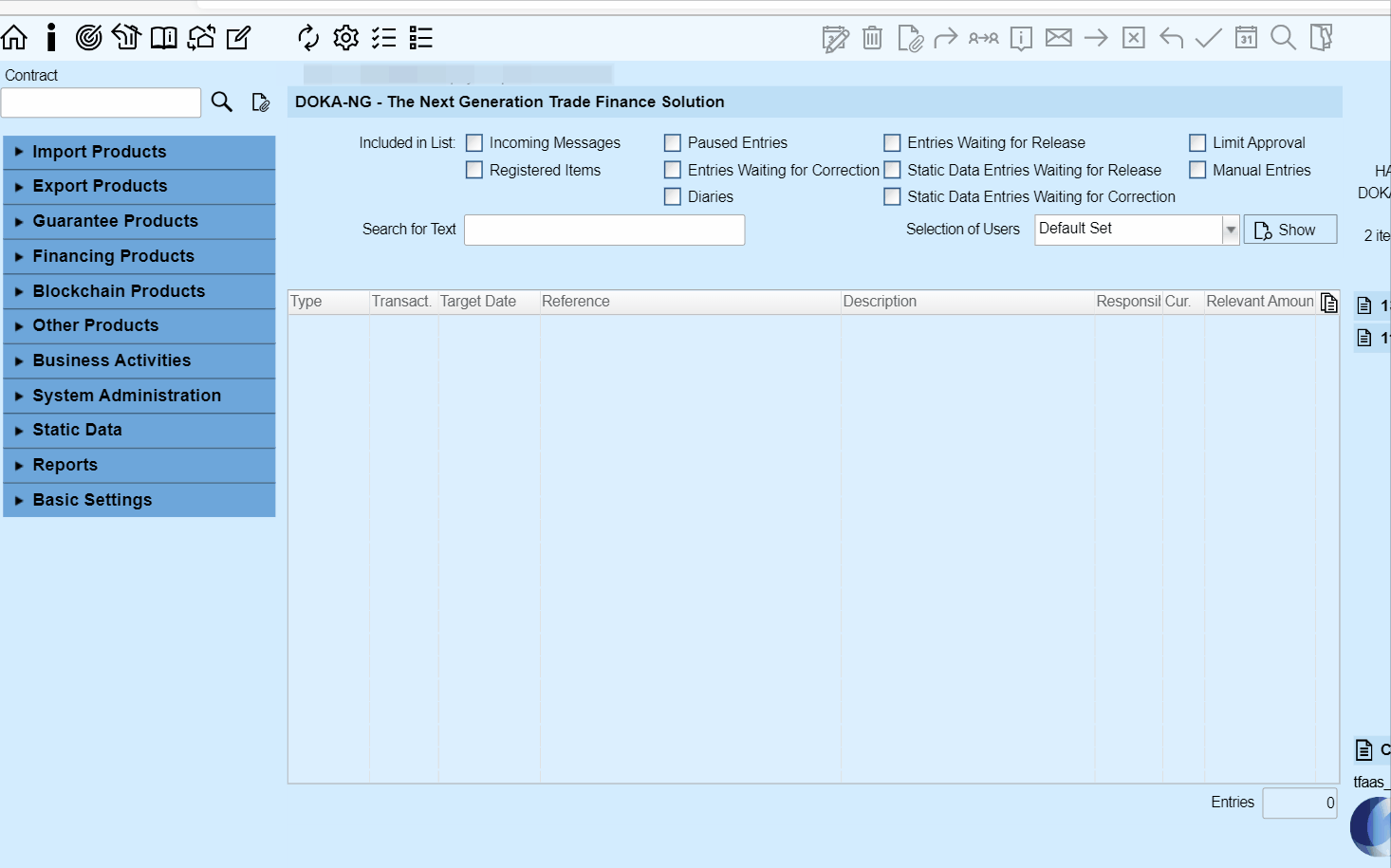The height and width of the screenshot is (868, 1391).
Task: Enable the Incoming Messages checkbox
Action: 474,142
